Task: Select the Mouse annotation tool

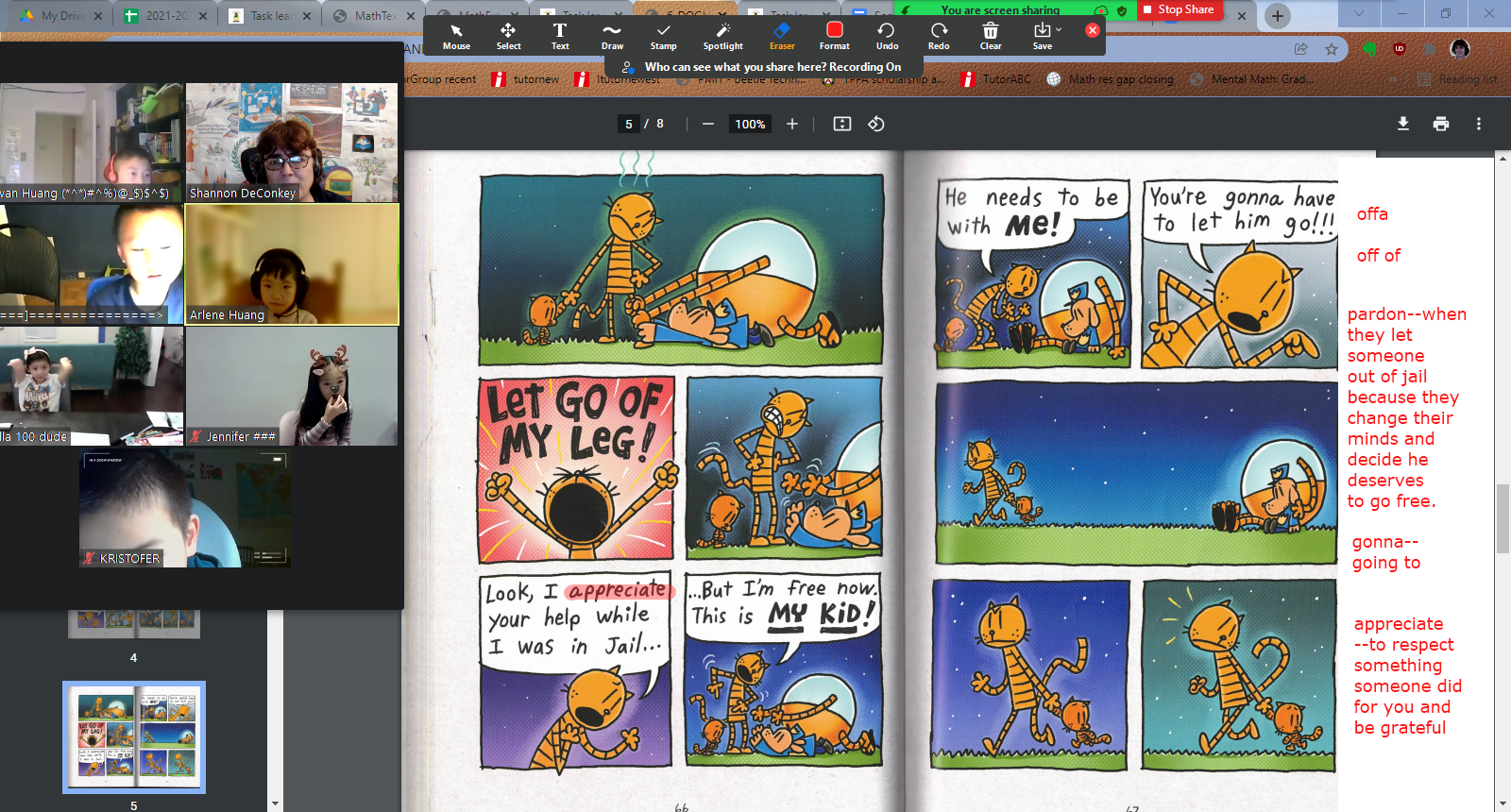Action: pos(456,36)
